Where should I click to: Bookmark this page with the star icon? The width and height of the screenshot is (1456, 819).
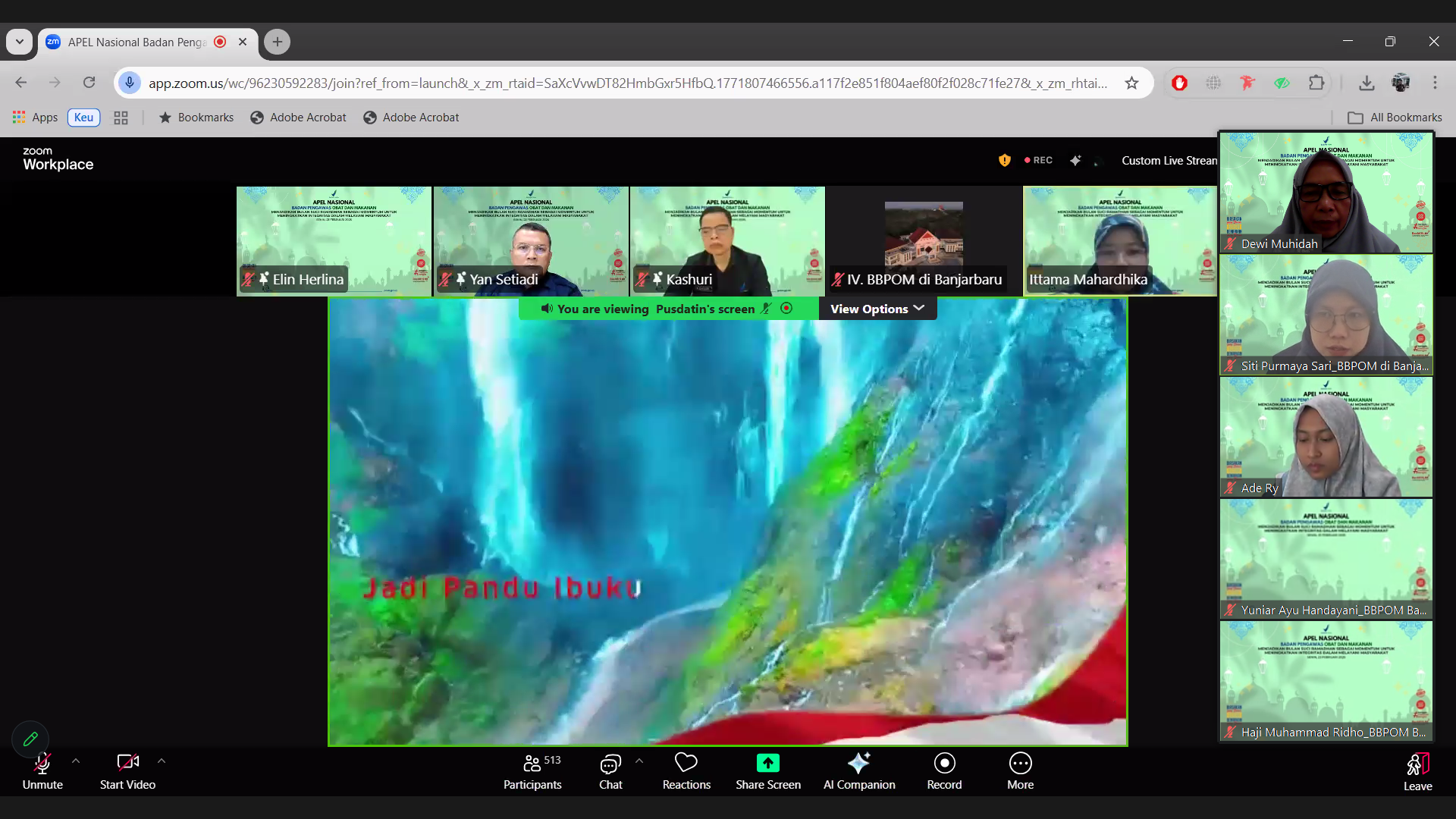1131,83
